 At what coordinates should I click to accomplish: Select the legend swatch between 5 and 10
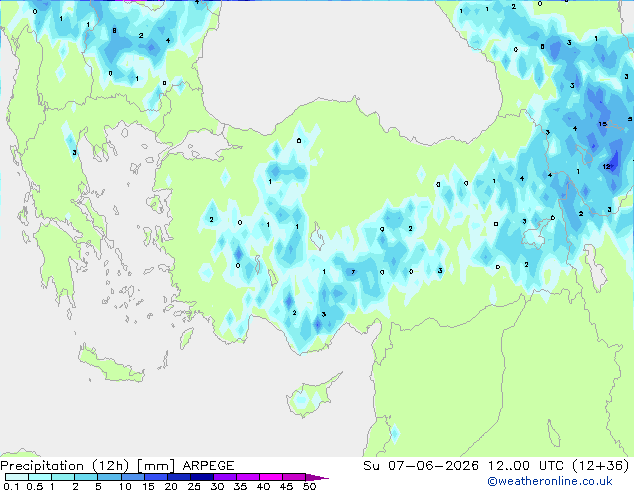(109, 477)
